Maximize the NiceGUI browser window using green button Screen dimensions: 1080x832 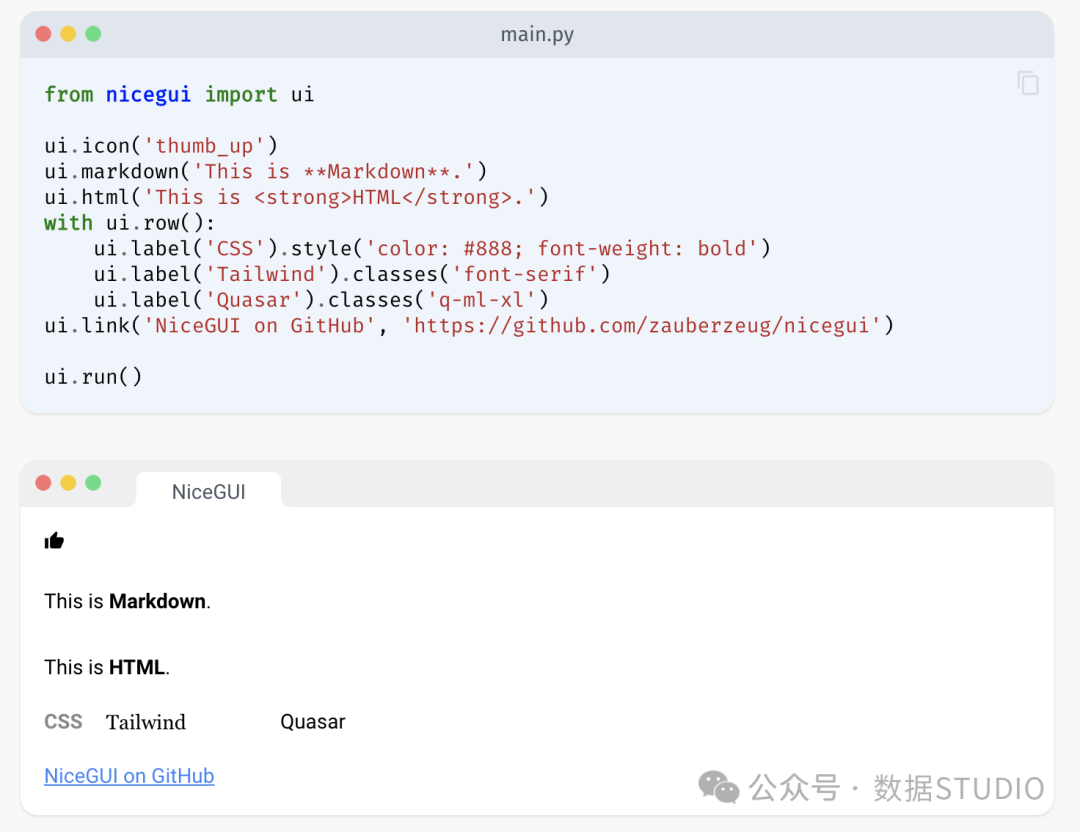click(x=93, y=483)
